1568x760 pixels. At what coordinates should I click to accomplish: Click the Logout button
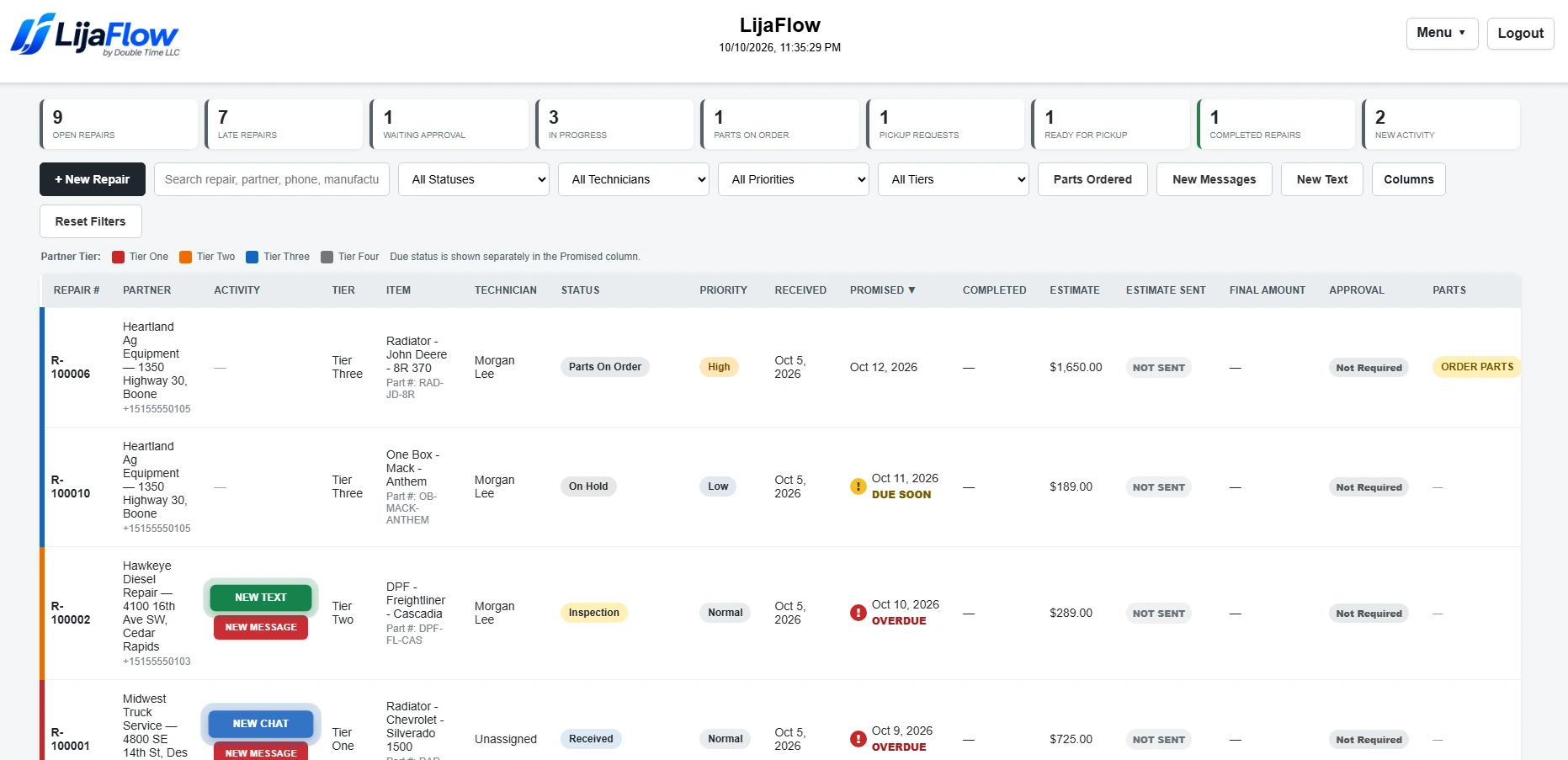(1520, 33)
